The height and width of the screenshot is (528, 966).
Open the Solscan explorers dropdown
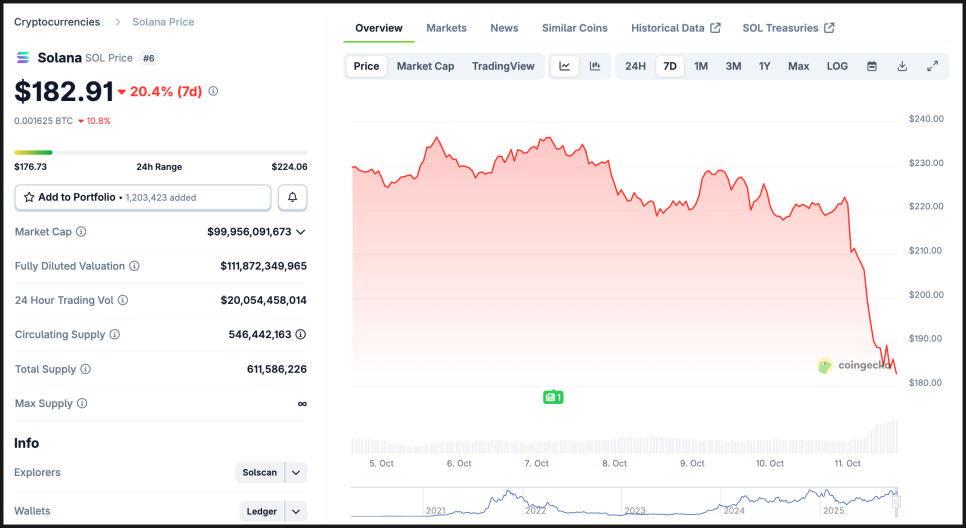[296, 473]
